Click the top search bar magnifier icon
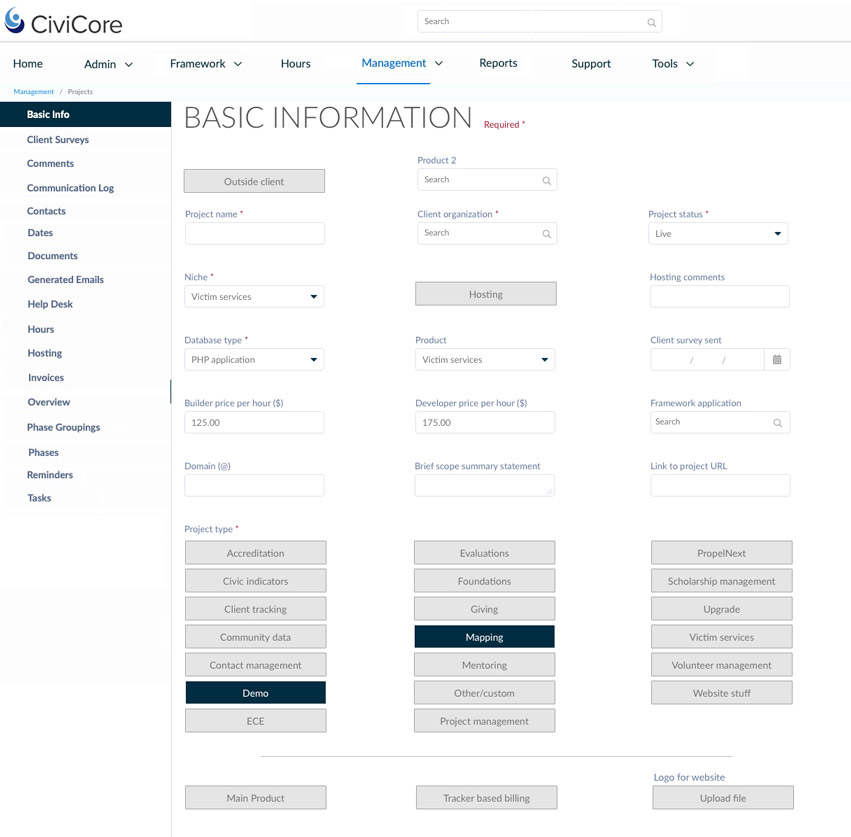This screenshot has width=851, height=837. [651, 22]
